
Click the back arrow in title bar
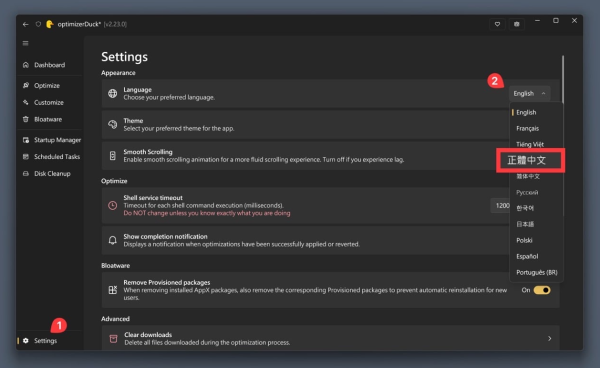tap(26, 24)
